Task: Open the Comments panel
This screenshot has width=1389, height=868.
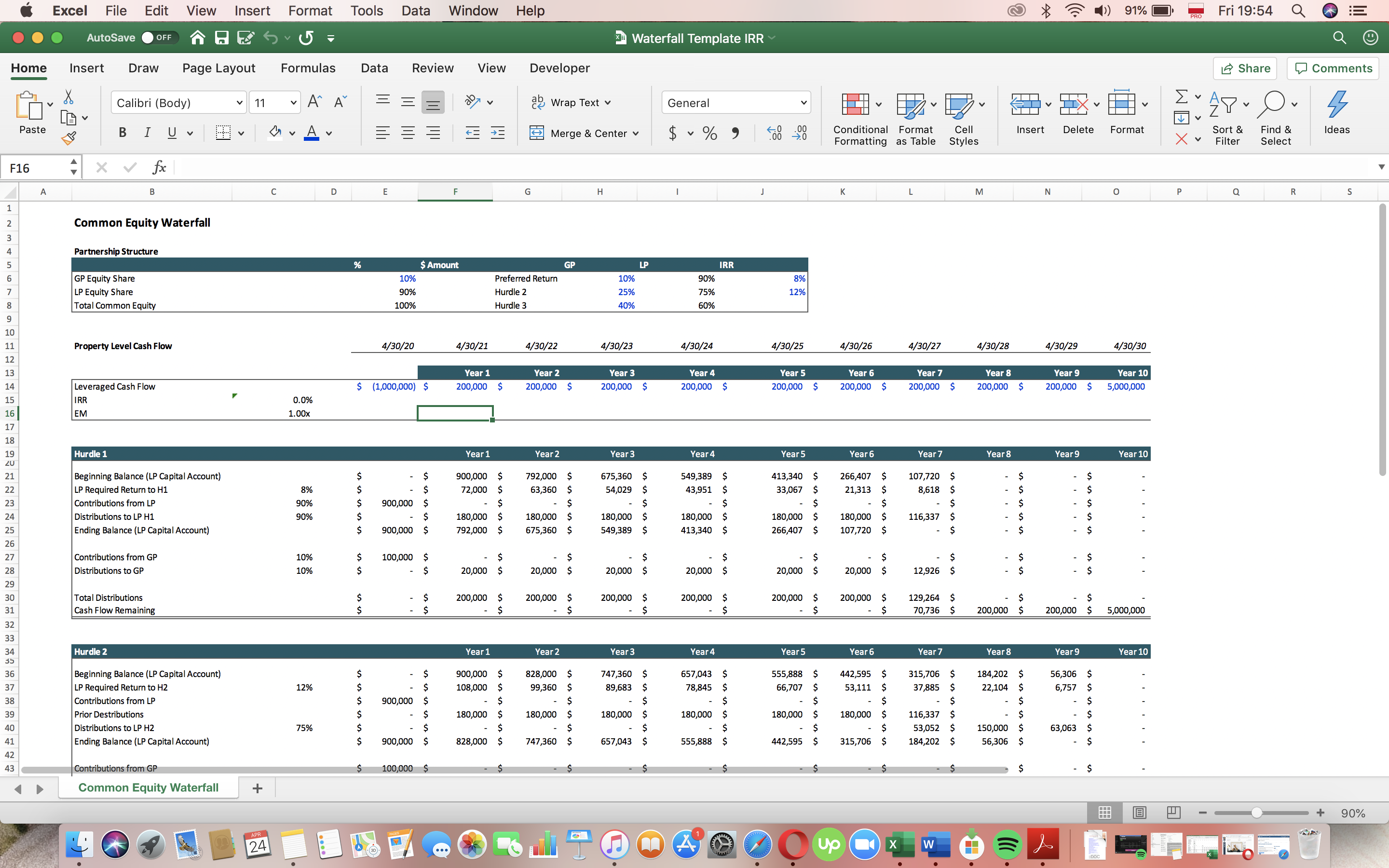Action: point(1332,68)
